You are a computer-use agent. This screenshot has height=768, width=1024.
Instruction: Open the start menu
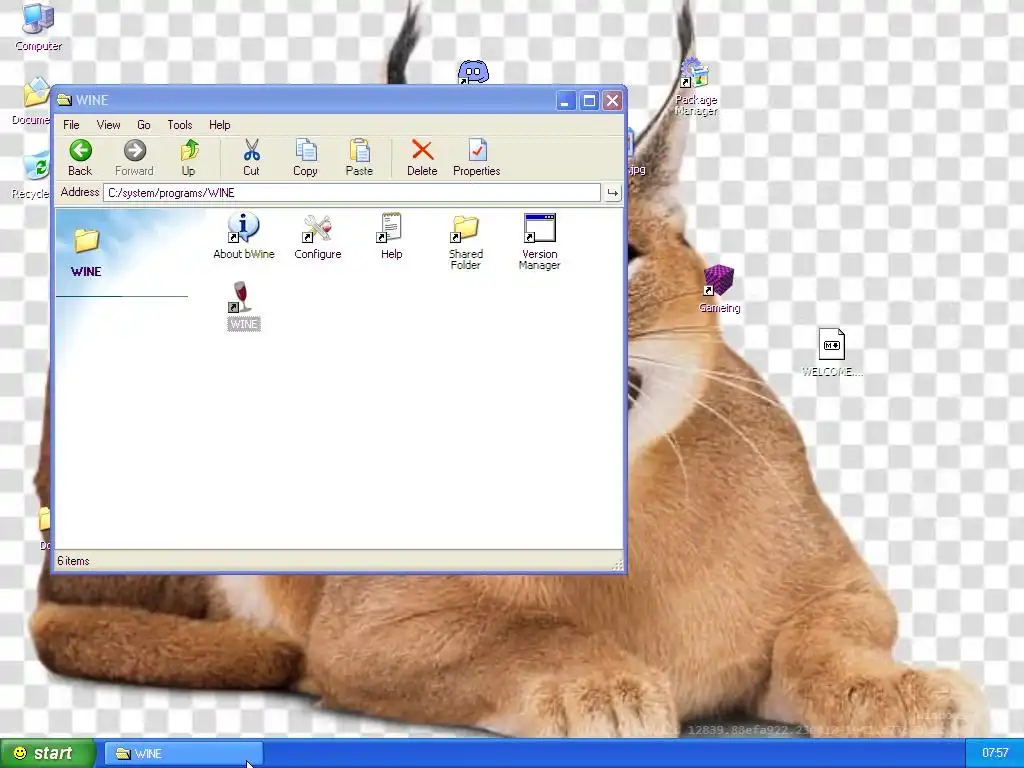[47, 754]
